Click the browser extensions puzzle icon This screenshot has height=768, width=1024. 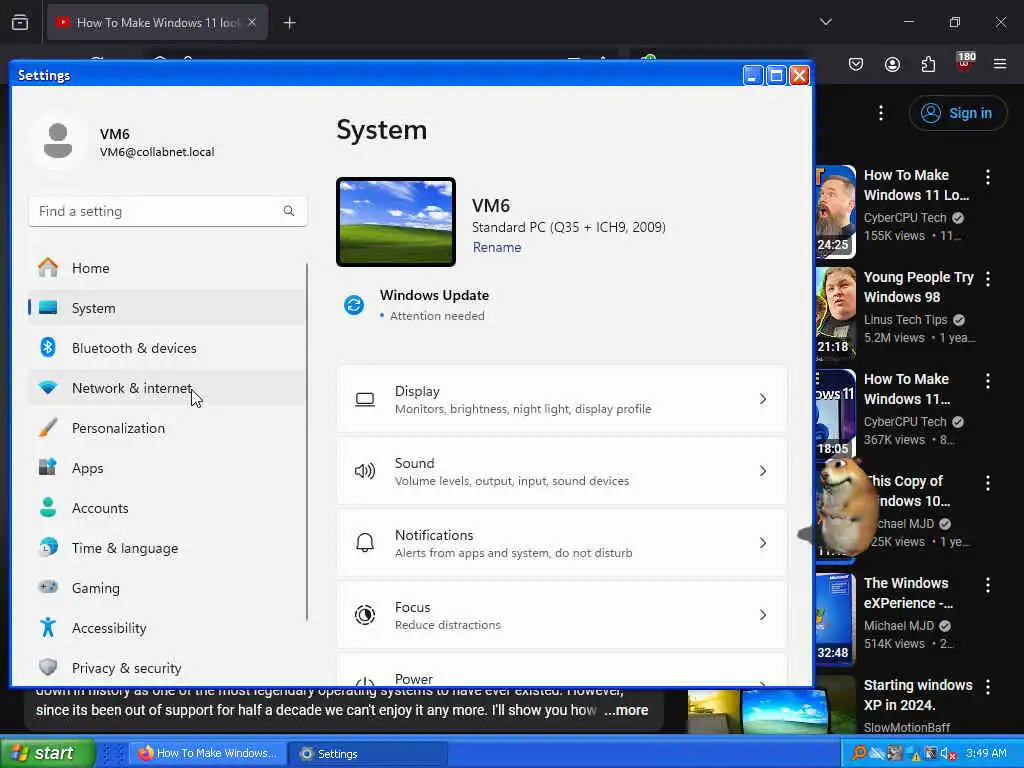pyautogui.click(x=928, y=64)
